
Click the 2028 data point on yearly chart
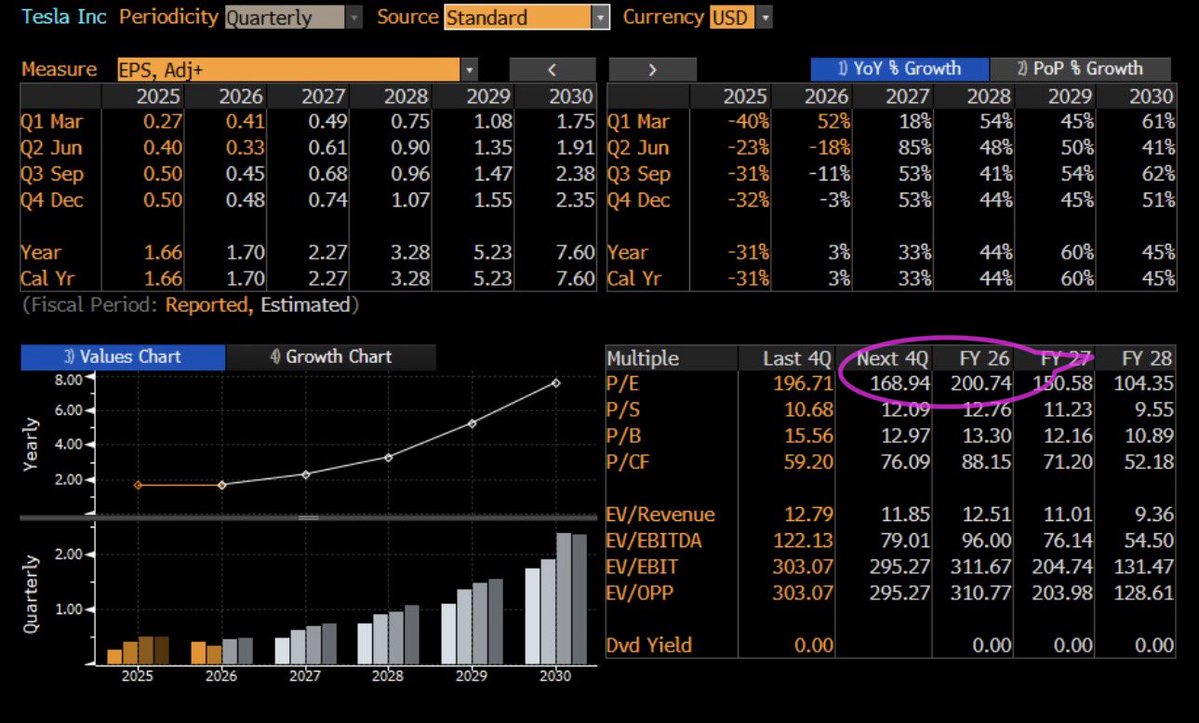[388, 457]
